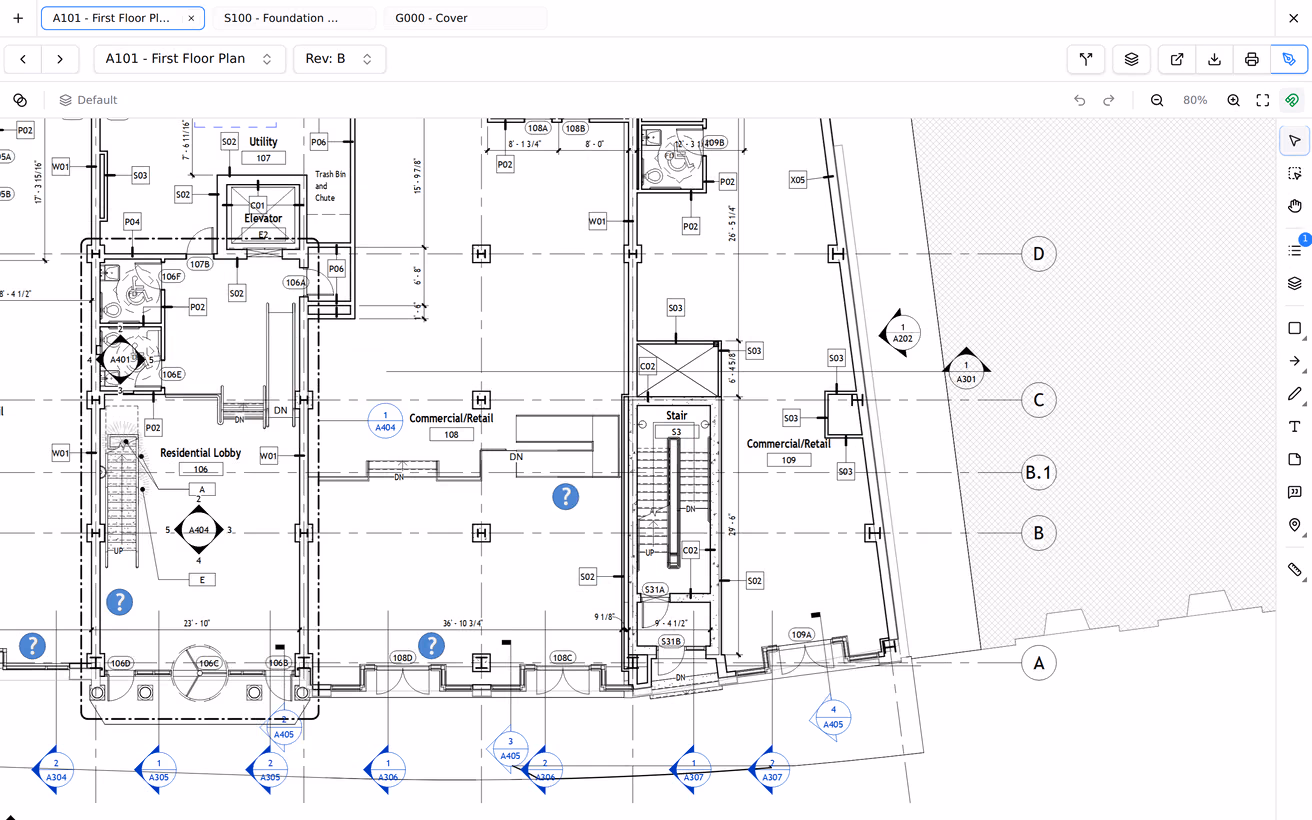Open the Default layer set selector
Image resolution: width=1312 pixels, height=820 pixels.
point(88,100)
